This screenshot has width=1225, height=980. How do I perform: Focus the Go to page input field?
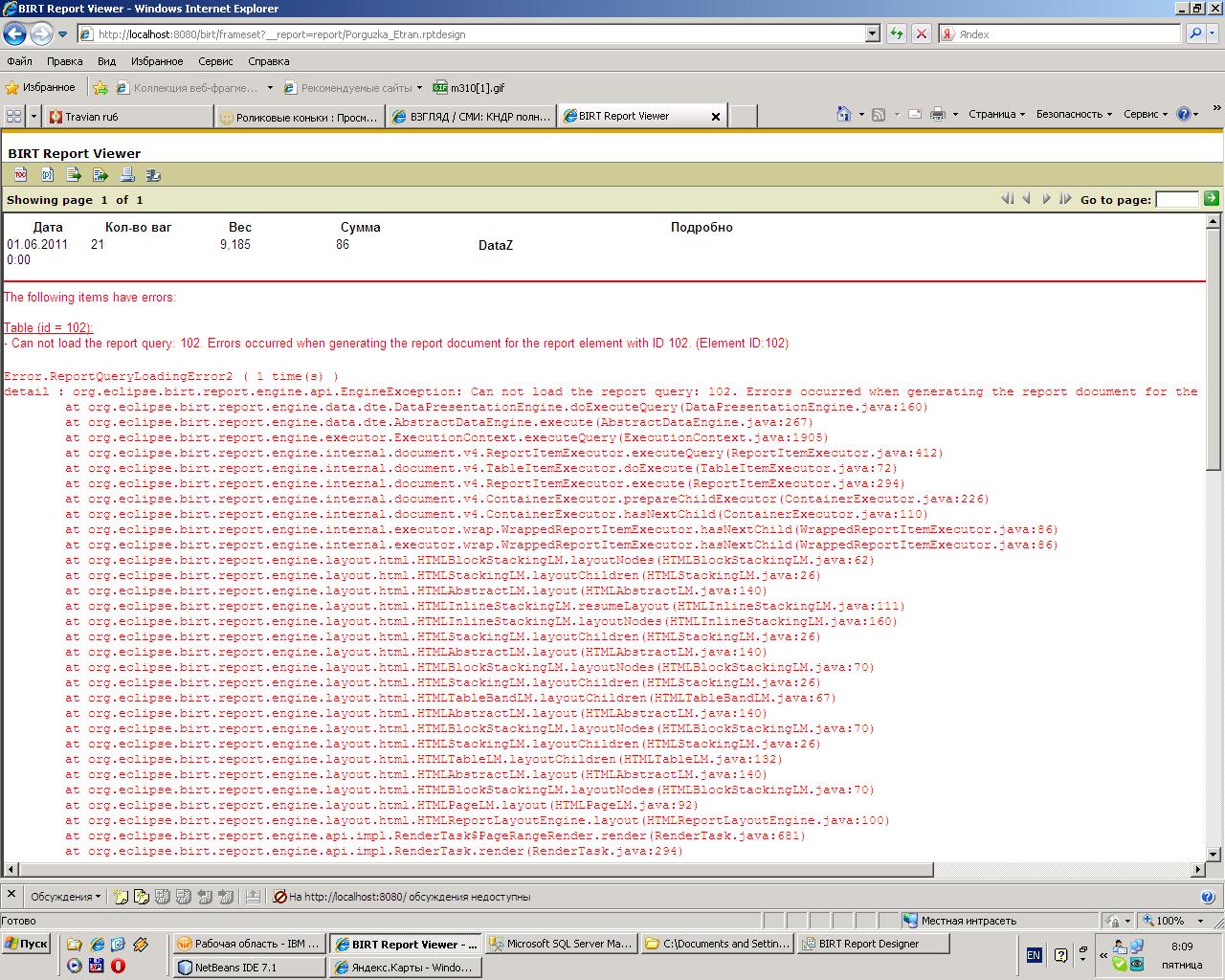1176,199
